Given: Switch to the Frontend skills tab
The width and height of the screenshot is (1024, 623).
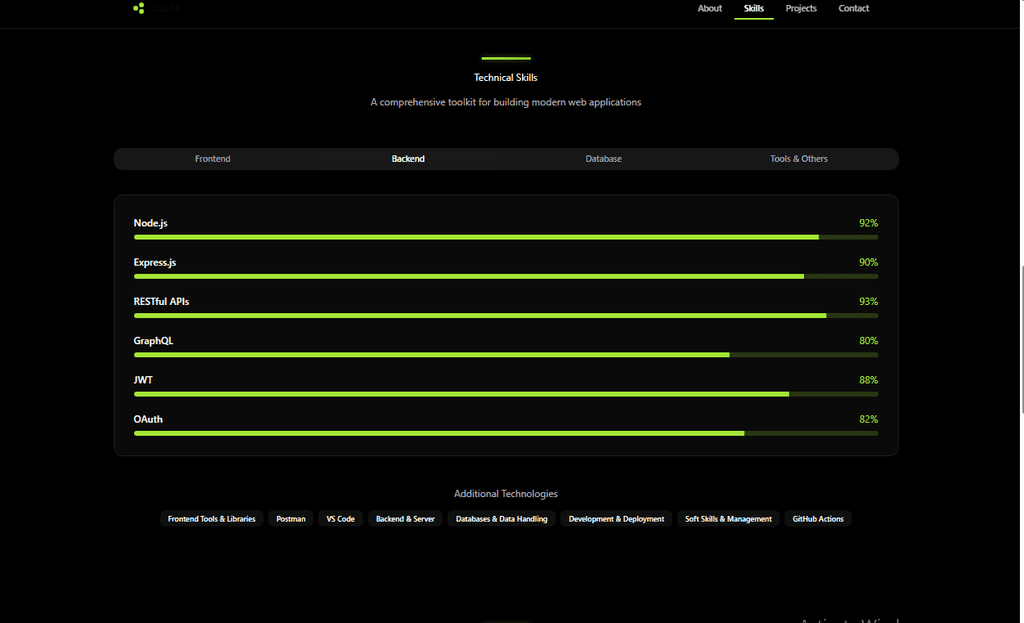Looking at the screenshot, I should [212, 159].
